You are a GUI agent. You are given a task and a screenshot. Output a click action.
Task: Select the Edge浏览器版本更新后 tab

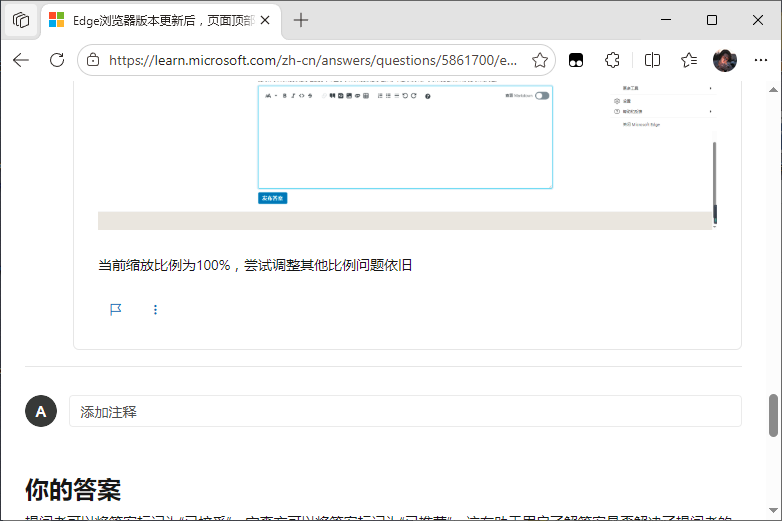161,20
